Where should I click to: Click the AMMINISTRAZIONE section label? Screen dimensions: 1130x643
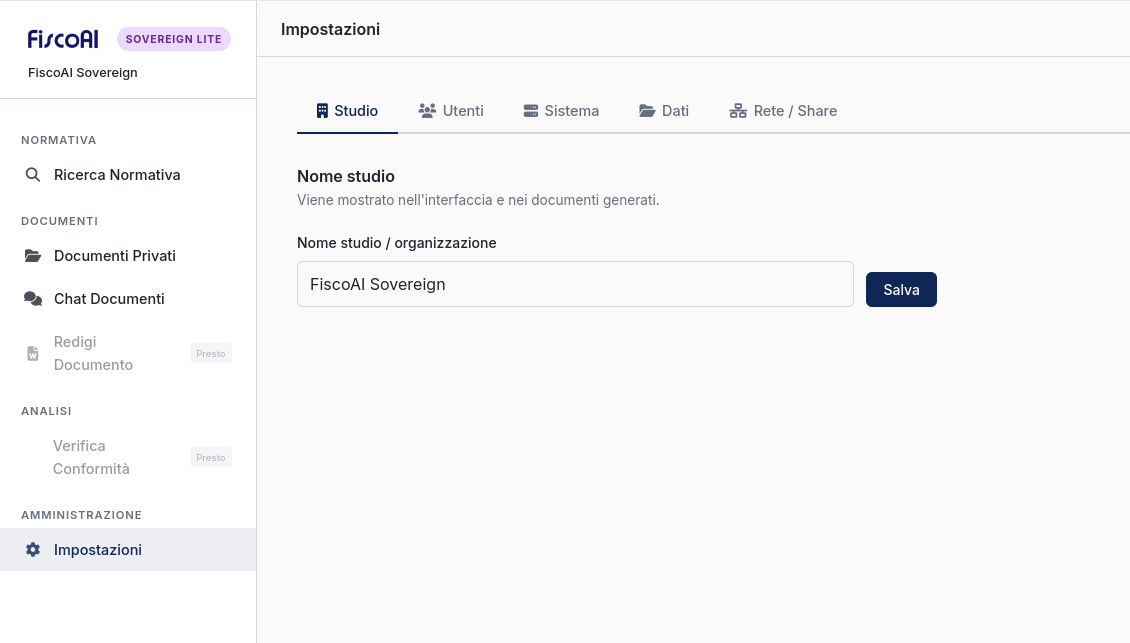tap(81, 515)
